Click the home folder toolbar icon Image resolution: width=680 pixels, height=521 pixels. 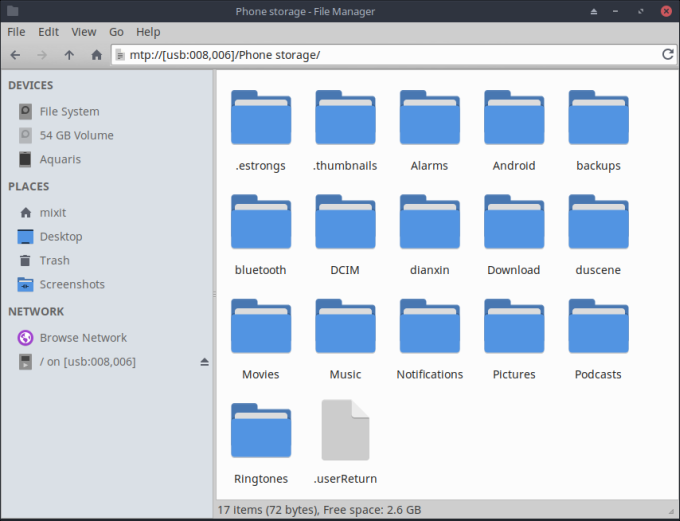click(96, 55)
